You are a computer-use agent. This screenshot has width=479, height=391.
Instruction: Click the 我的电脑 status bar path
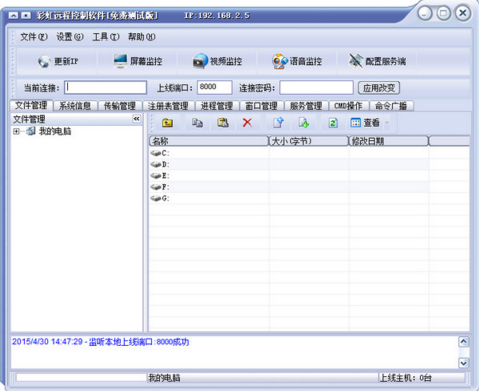pos(164,378)
